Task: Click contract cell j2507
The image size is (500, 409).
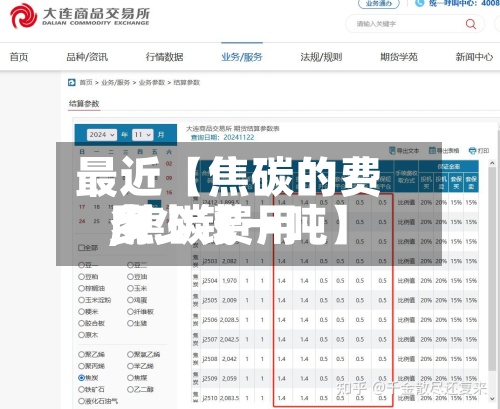Action: pyautogui.click(x=210, y=339)
